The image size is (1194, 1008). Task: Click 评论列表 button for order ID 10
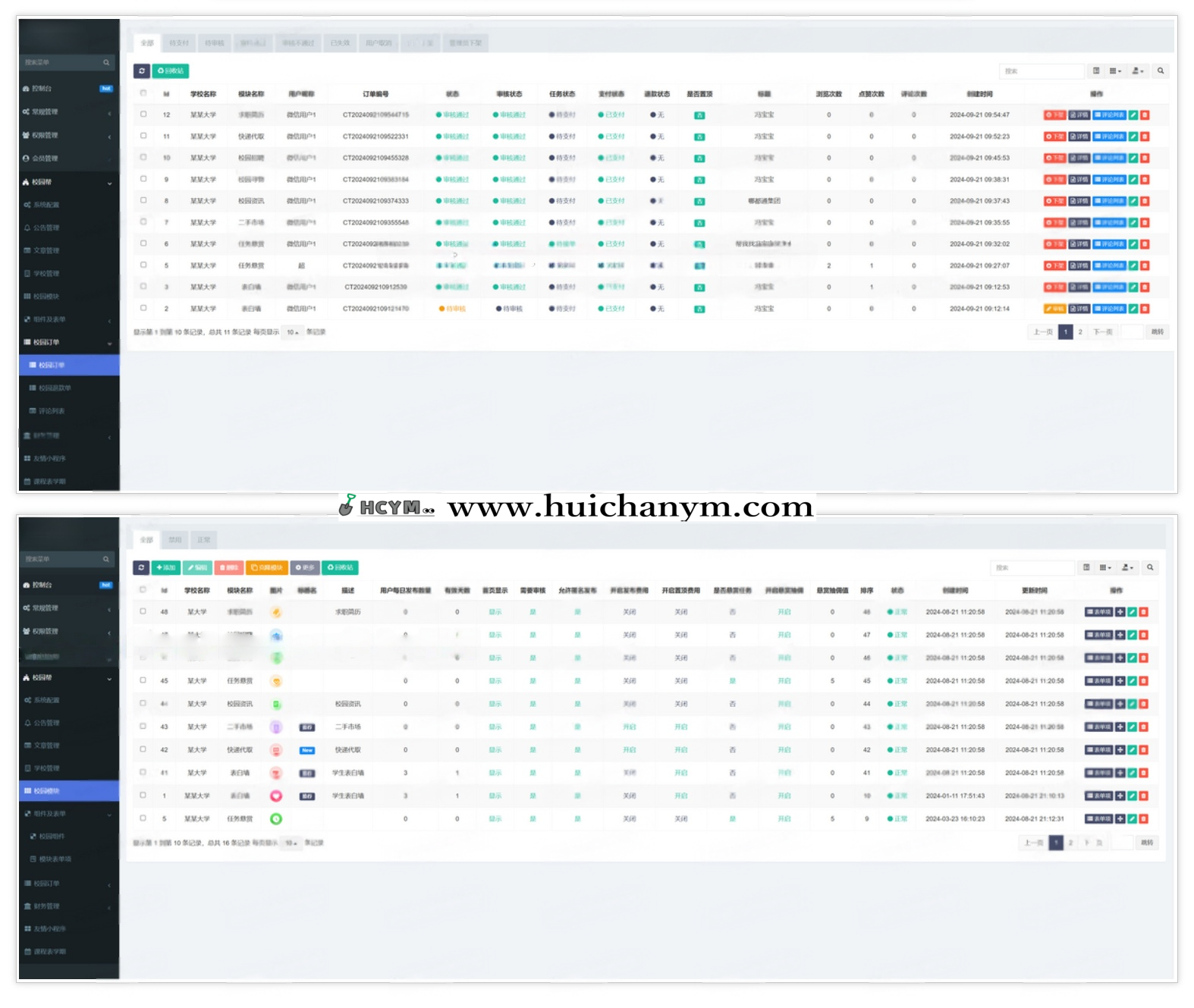1109,159
